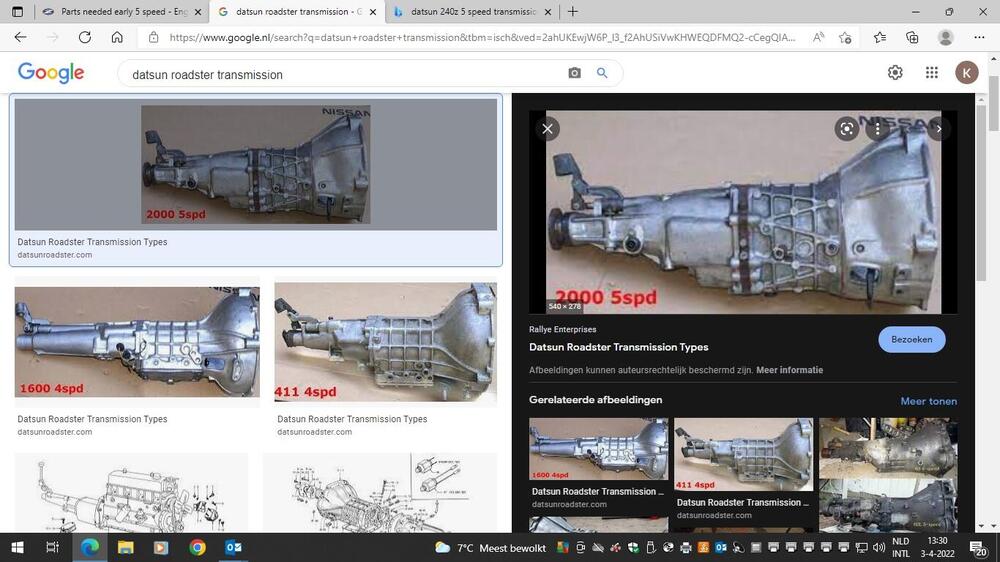The height and width of the screenshot is (562, 1000).
Task: Open the browser home page
Action: point(117,38)
